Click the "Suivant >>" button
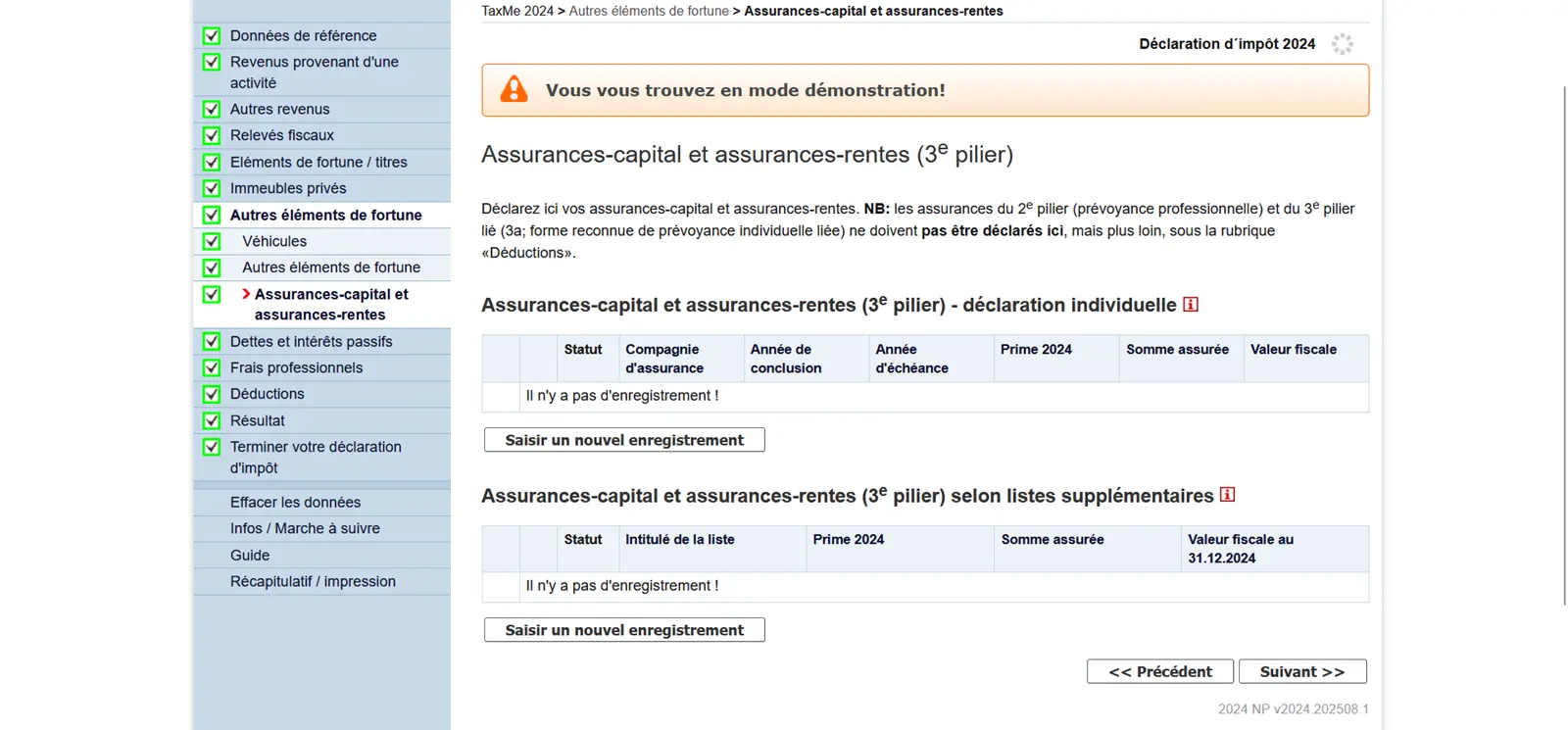Image resolution: width=1568 pixels, height=730 pixels. (1302, 671)
